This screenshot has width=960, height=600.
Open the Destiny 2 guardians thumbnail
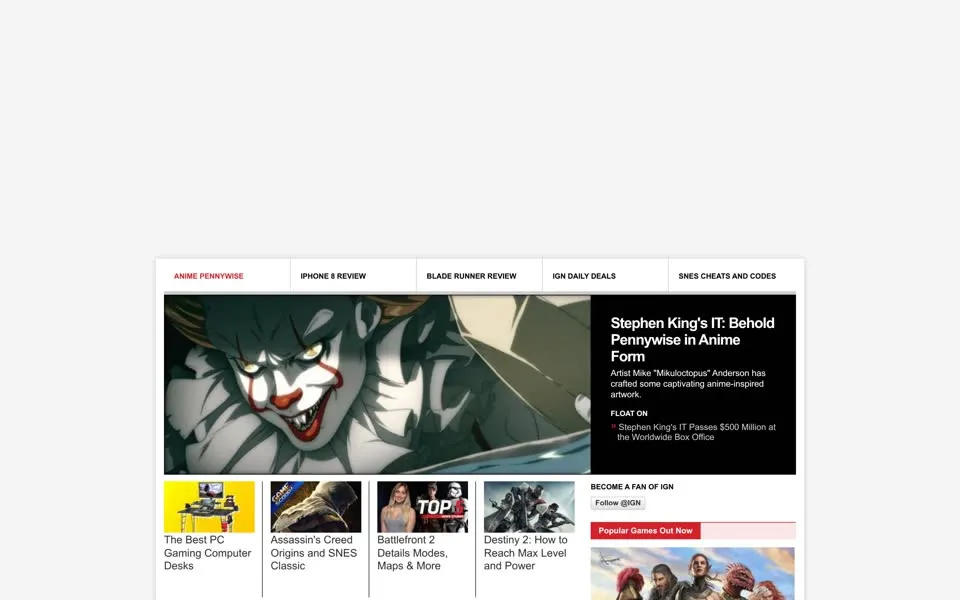tap(529, 507)
